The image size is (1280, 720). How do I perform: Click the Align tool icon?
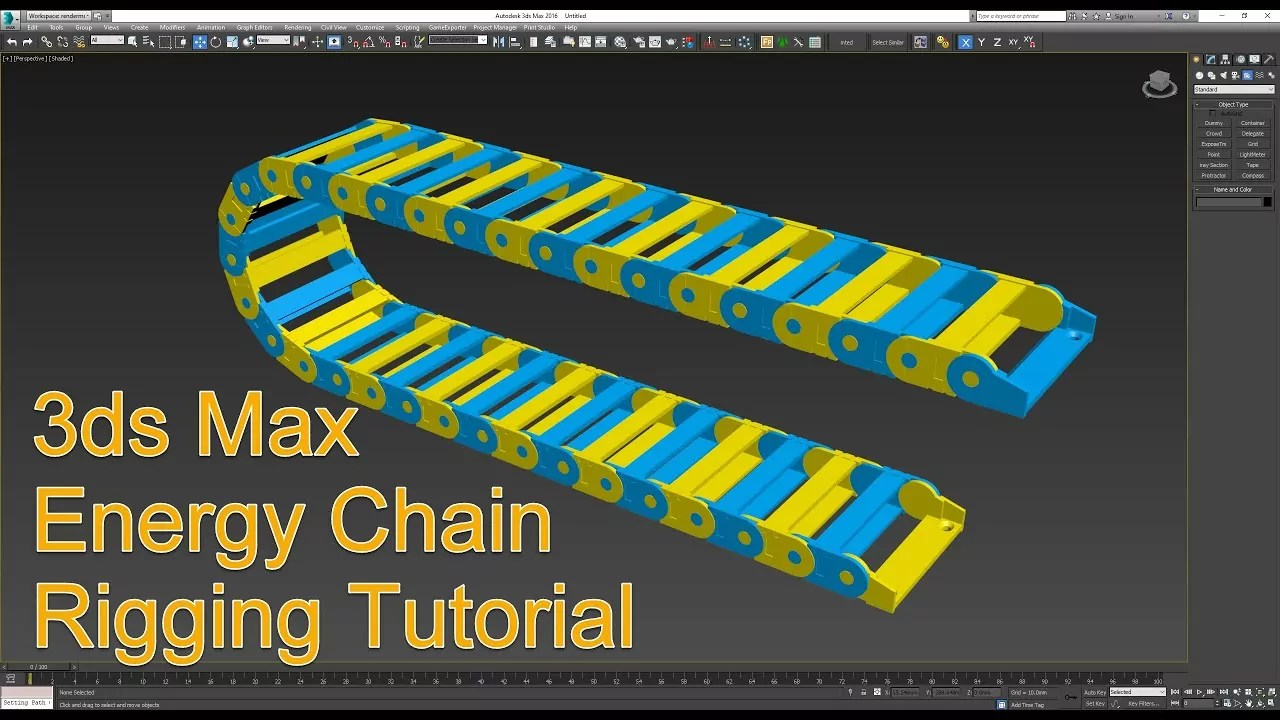click(515, 42)
